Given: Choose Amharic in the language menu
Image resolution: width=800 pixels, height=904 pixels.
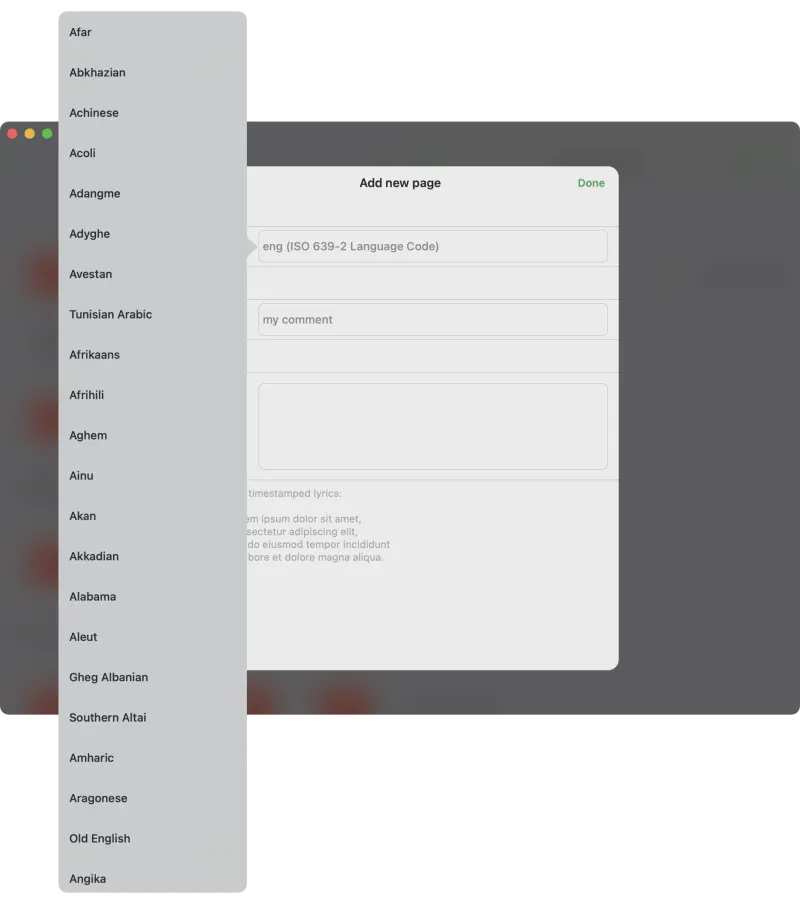Looking at the screenshot, I should coord(92,758).
